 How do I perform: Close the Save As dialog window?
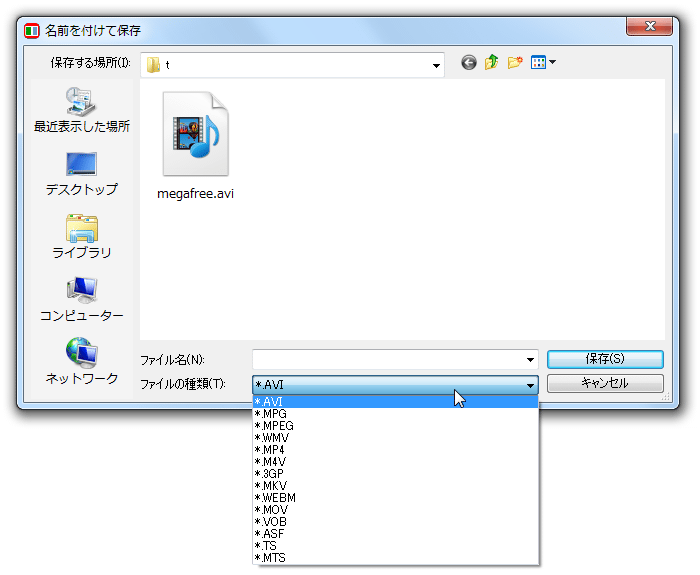tap(649, 26)
